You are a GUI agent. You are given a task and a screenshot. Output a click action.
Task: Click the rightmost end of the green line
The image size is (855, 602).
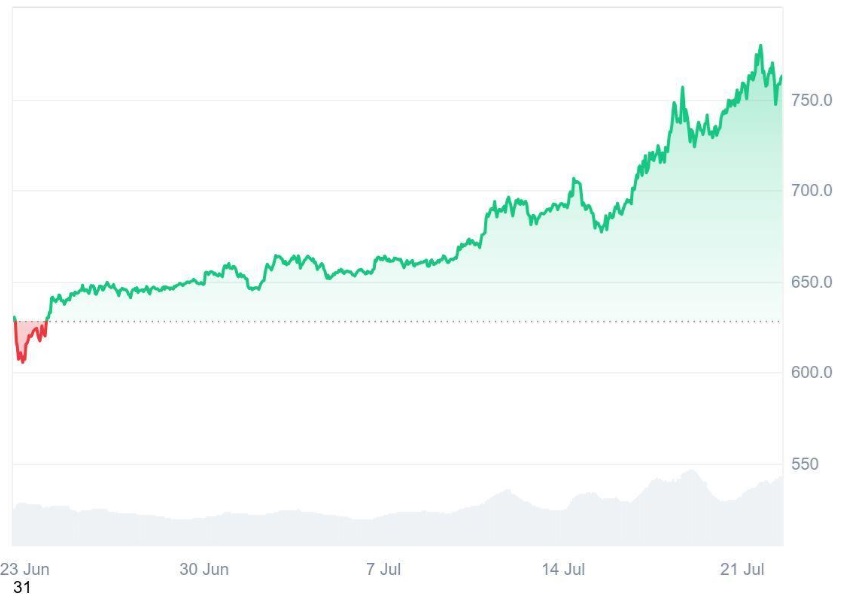click(x=781, y=77)
